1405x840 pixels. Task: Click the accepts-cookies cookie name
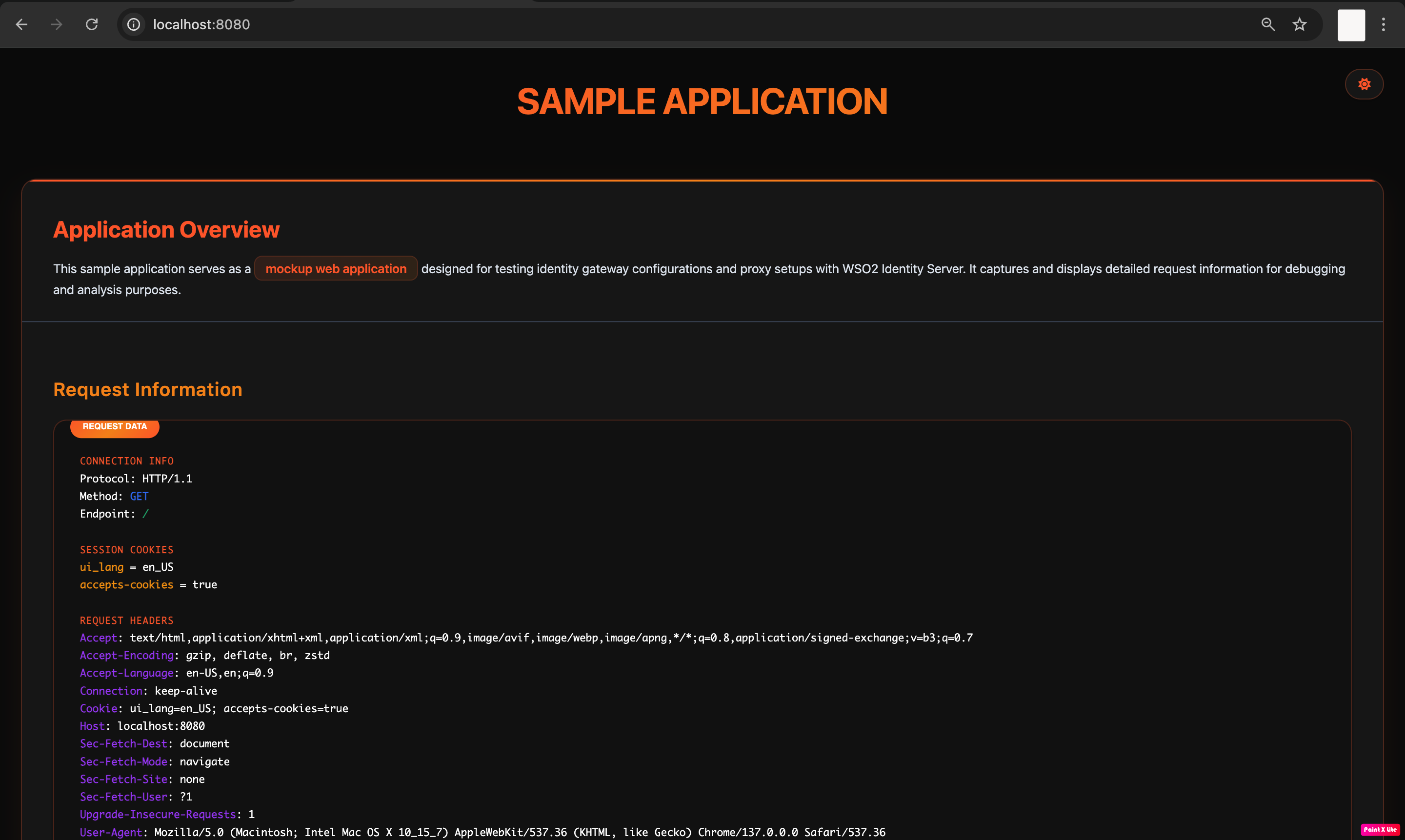click(127, 585)
